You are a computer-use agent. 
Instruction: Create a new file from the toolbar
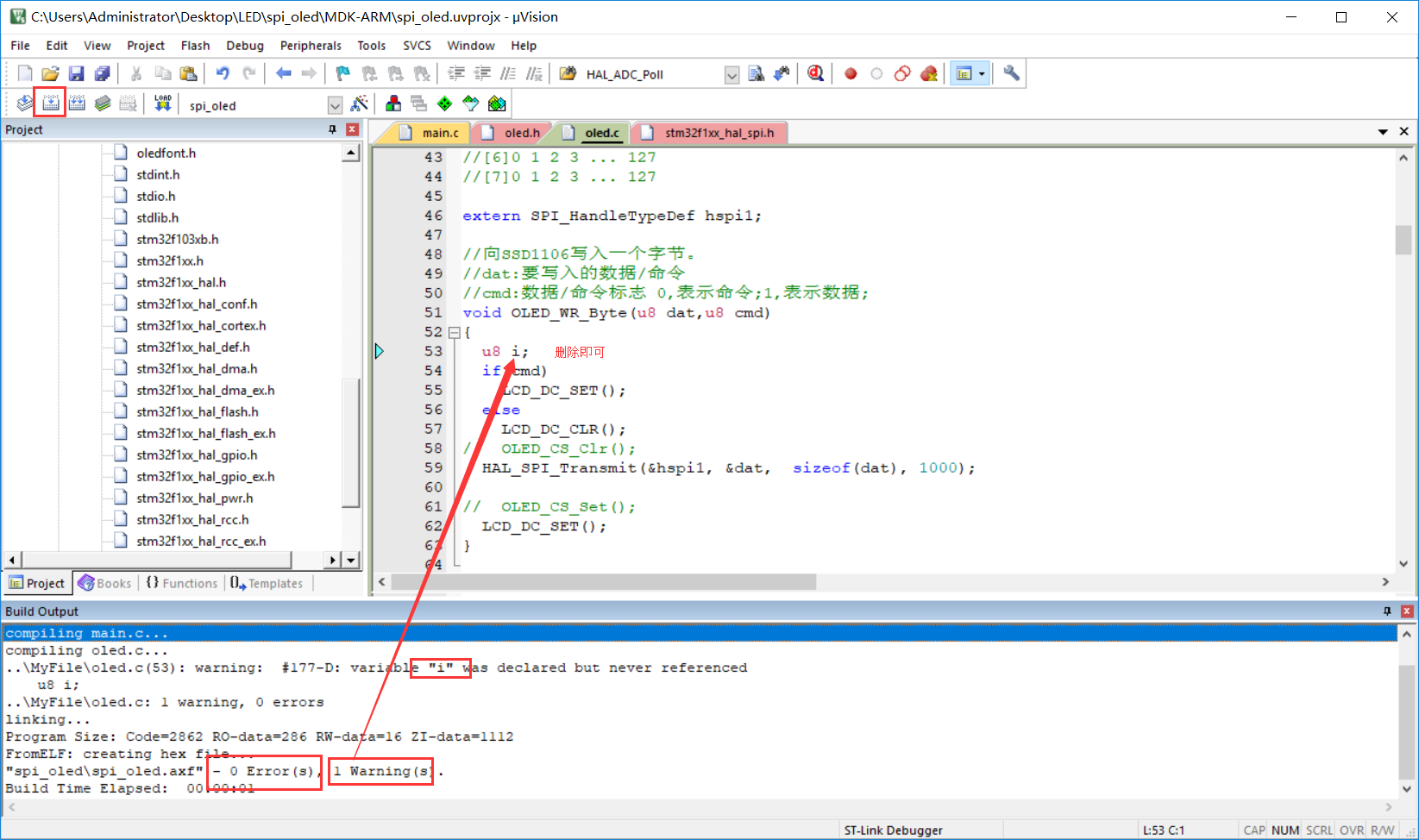(25, 74)
